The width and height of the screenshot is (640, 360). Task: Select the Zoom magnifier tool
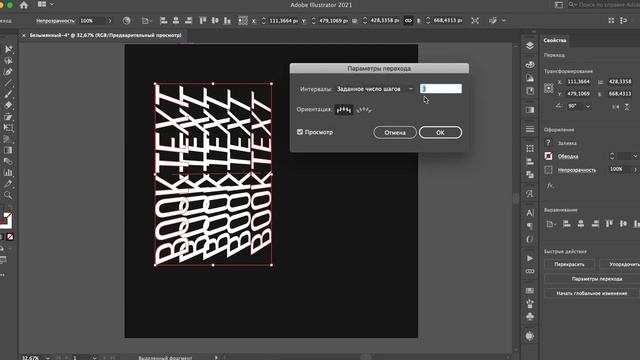pyautogui.click(x=8, y=195)
